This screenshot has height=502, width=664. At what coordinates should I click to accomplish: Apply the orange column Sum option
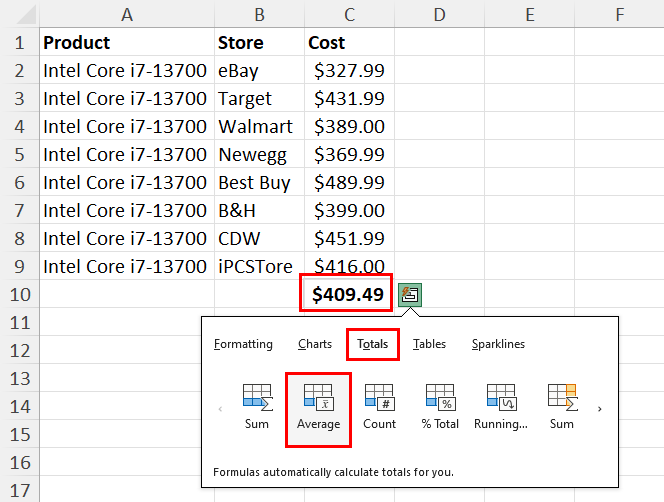click(x=562, y=407)
